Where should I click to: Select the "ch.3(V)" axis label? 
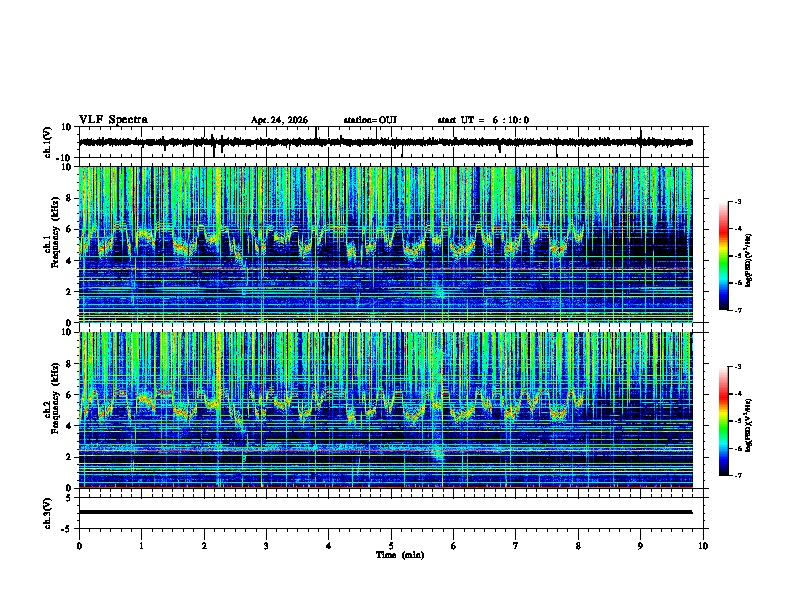pos(48,513)
